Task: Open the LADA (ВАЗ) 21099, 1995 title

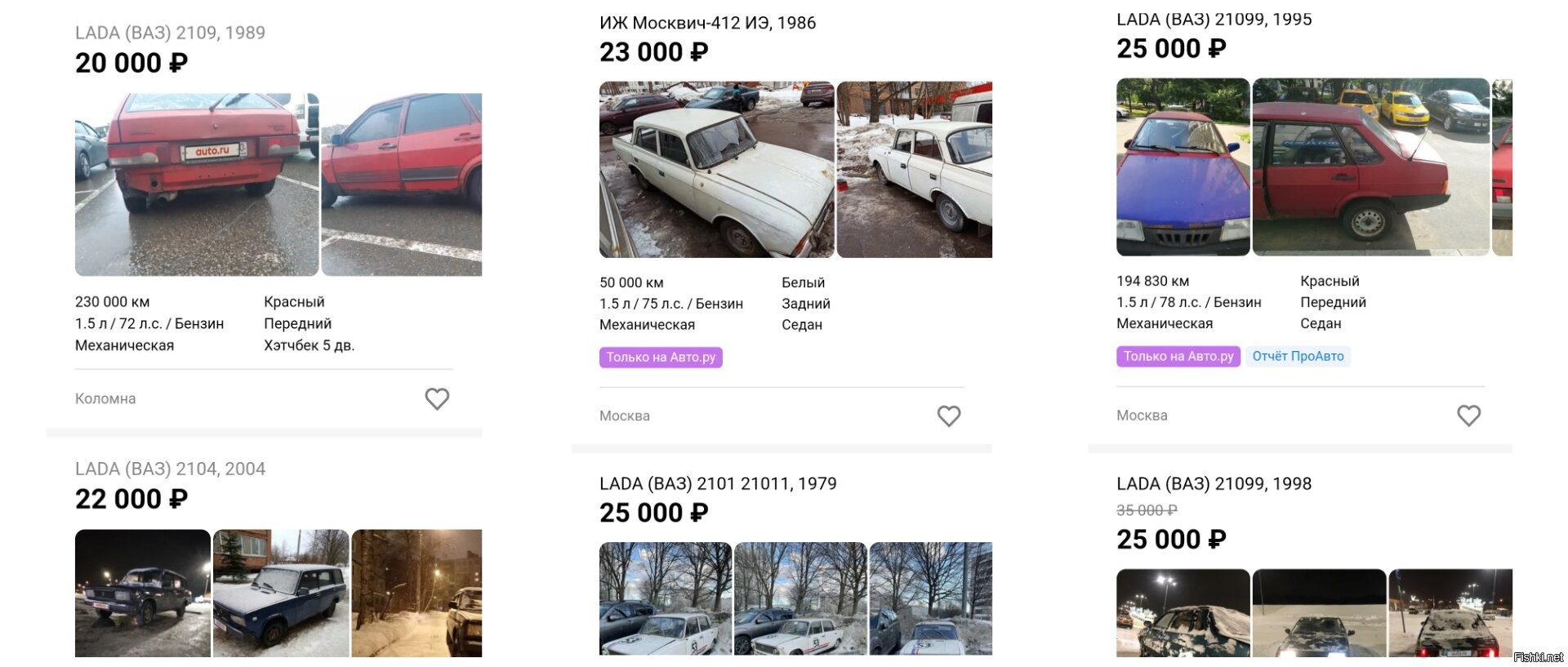Action: point(1214,20)
